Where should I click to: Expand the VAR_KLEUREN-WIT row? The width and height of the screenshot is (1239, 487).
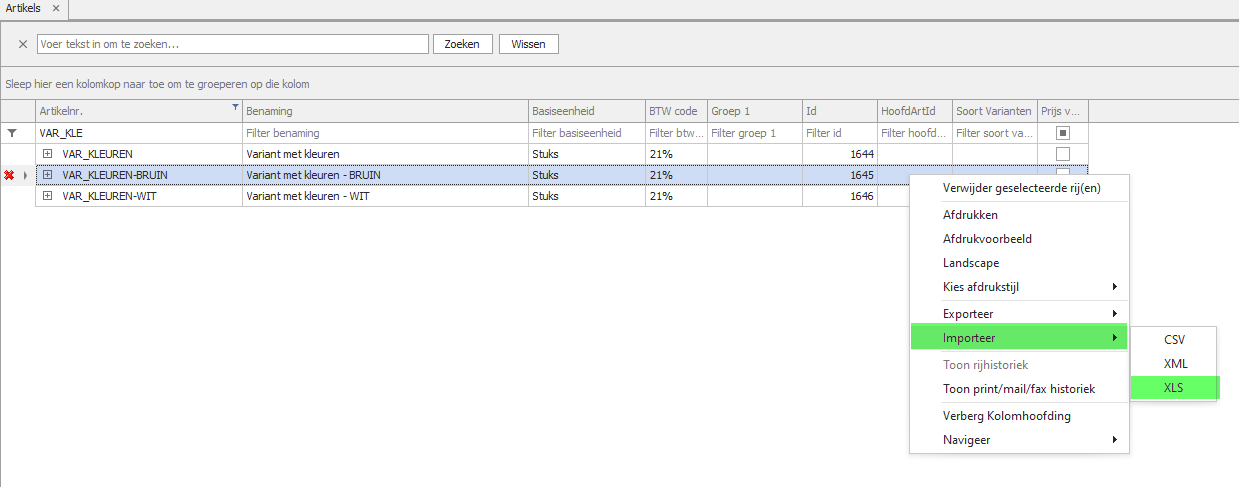click(x=47, y=196)
